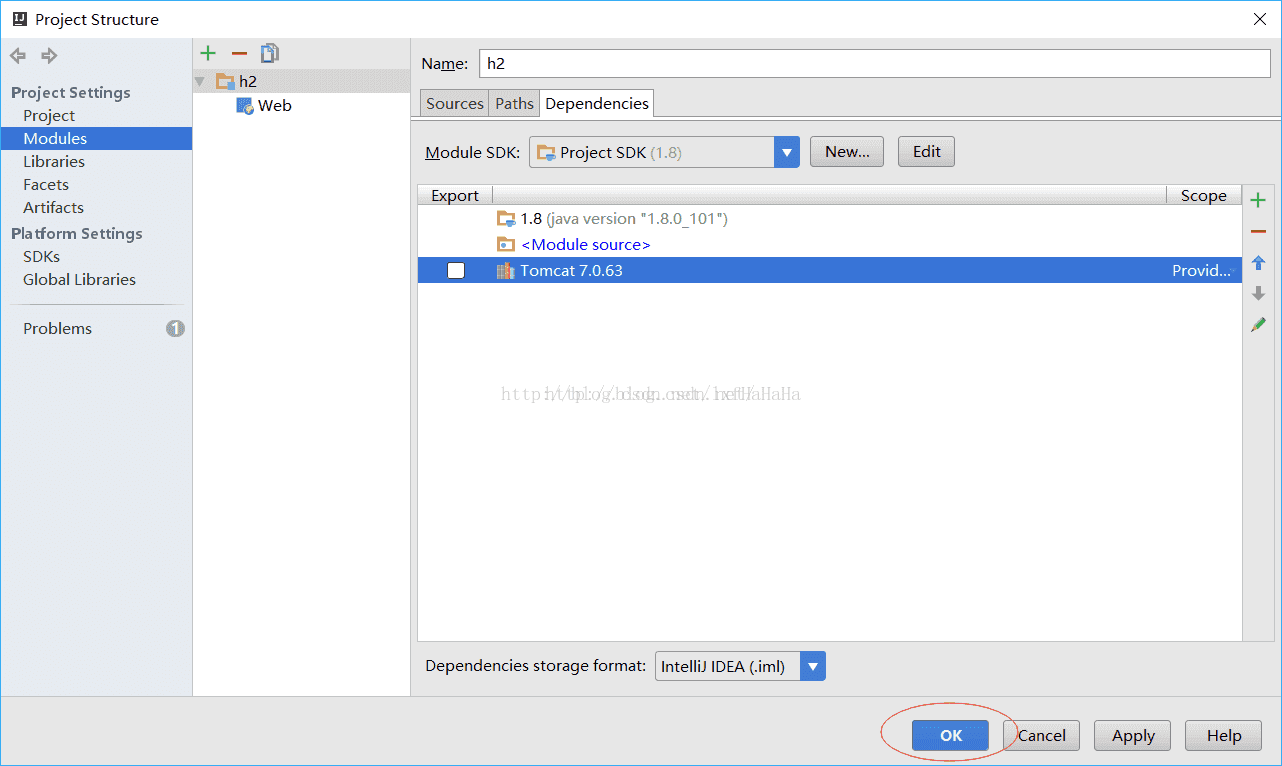Screen dimensions: 1282x766
Task: Click the h2 module folder icon
Action: point(225,81)
